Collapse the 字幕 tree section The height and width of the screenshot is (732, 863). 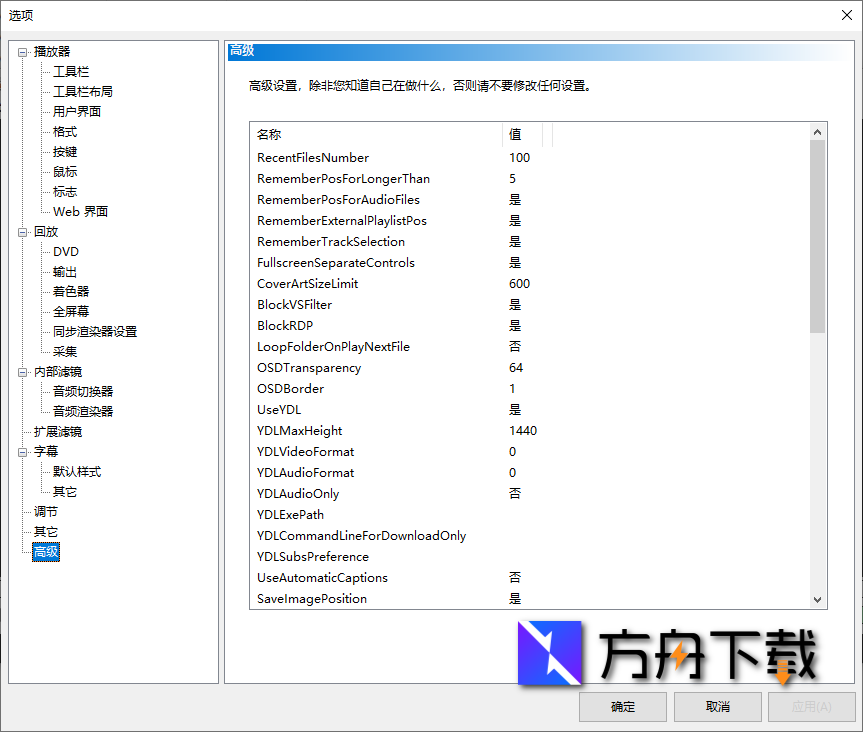click(23, 452)
